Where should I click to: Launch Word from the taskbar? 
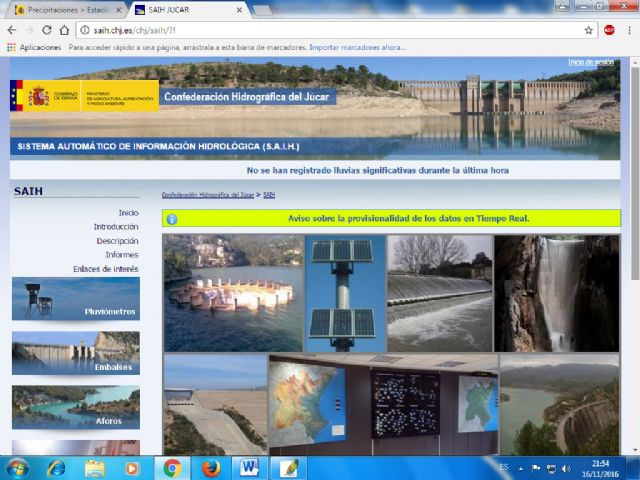tap(248, 467)
